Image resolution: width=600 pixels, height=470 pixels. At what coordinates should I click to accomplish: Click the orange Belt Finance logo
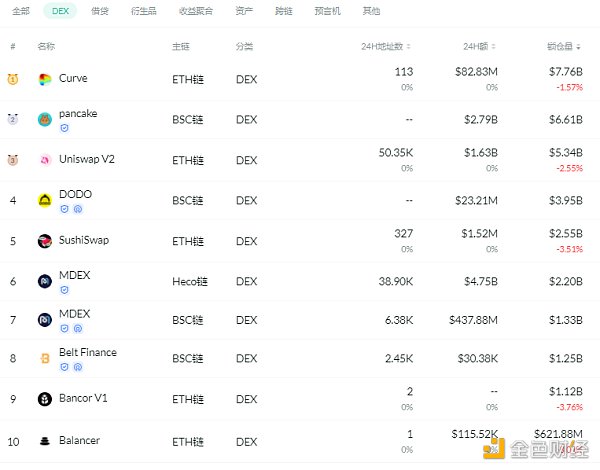[x=45, y=358]
